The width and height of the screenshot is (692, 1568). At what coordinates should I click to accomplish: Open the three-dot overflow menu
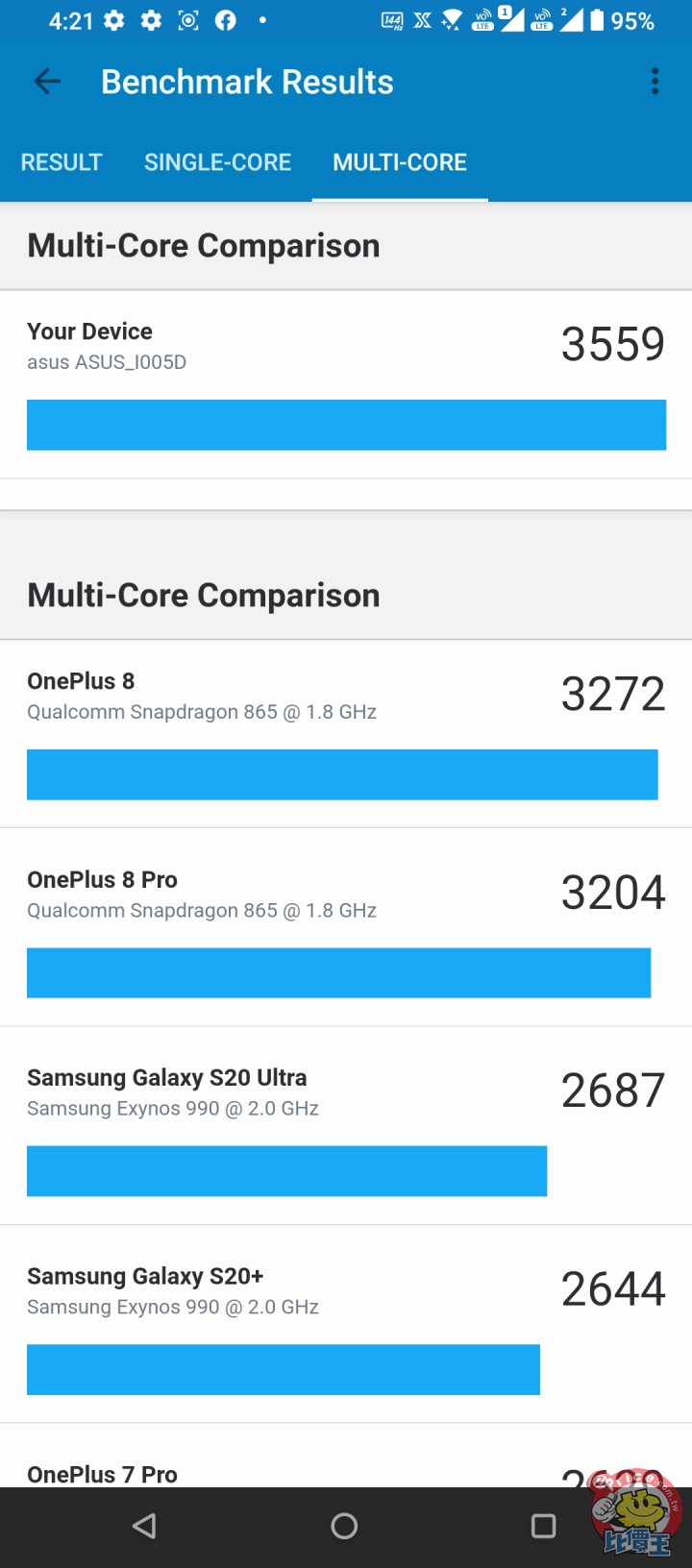[655, 82]
